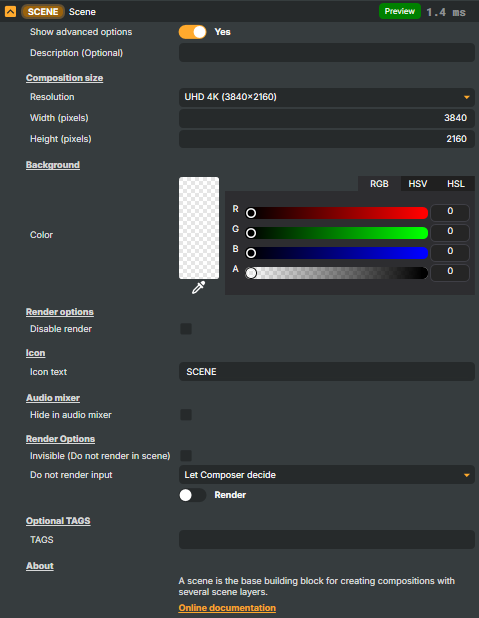Viewport: 479px width, 618px height.
Task: Switch to the HSL color tab
Action: click(456, 184)
